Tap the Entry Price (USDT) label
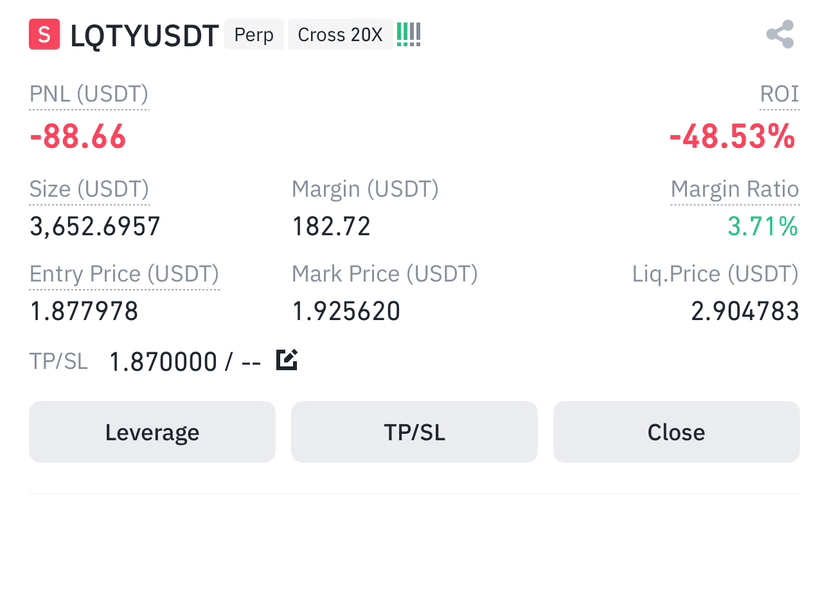The height and width of the screenshot is (599, 829). [124, 274]
